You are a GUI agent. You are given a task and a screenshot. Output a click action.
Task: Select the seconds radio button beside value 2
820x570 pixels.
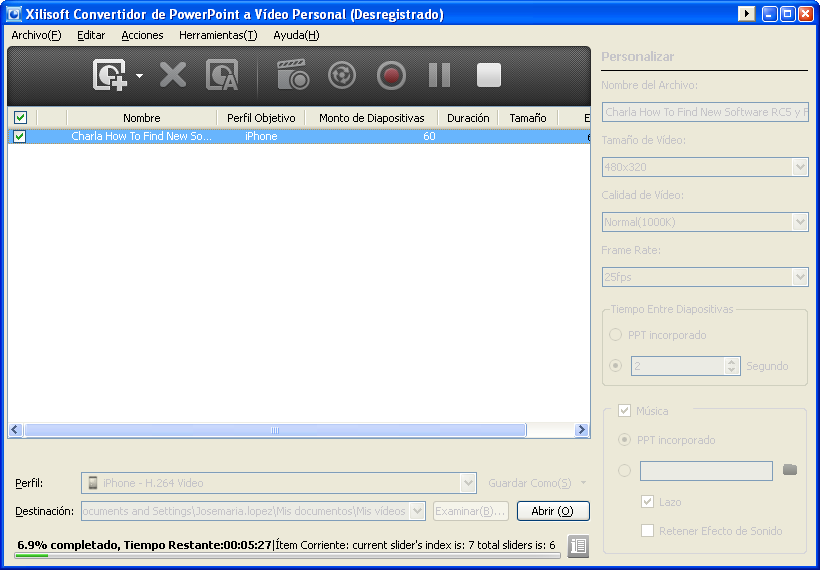pos(616,366)
